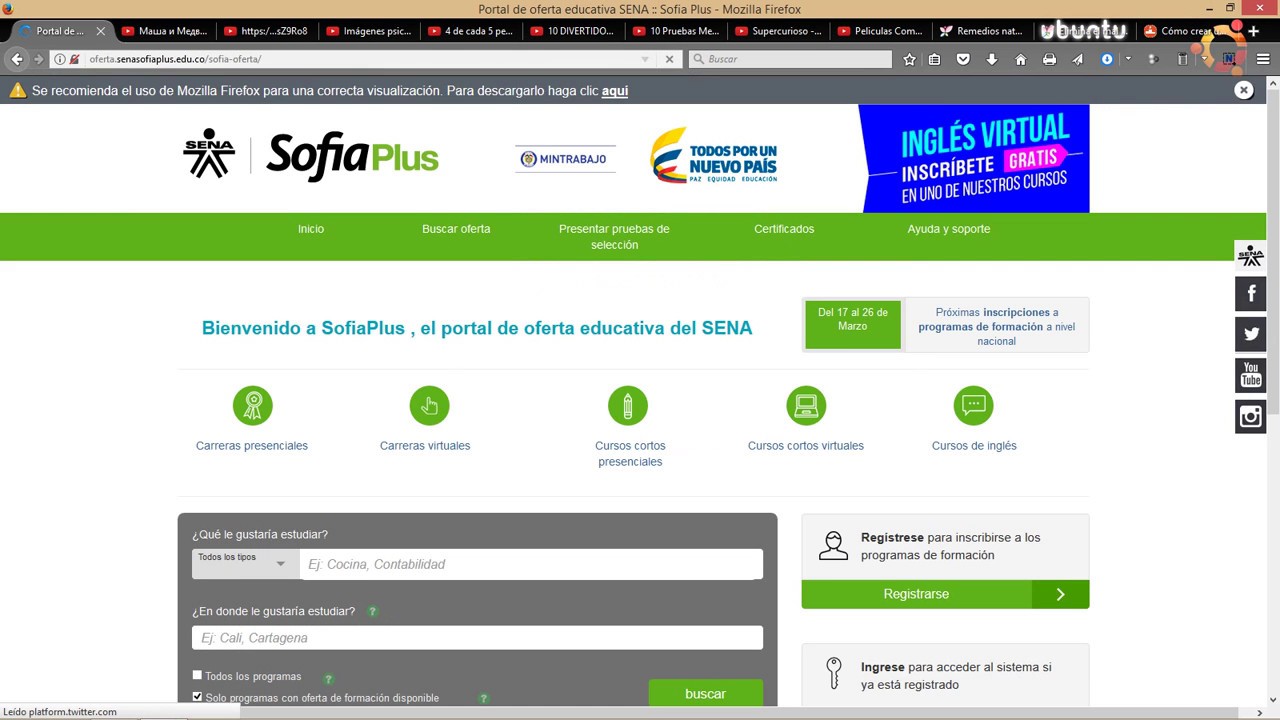Click the paper plane share icon
Screen dimensions: 1280x720
click(x=1077, y=59)
